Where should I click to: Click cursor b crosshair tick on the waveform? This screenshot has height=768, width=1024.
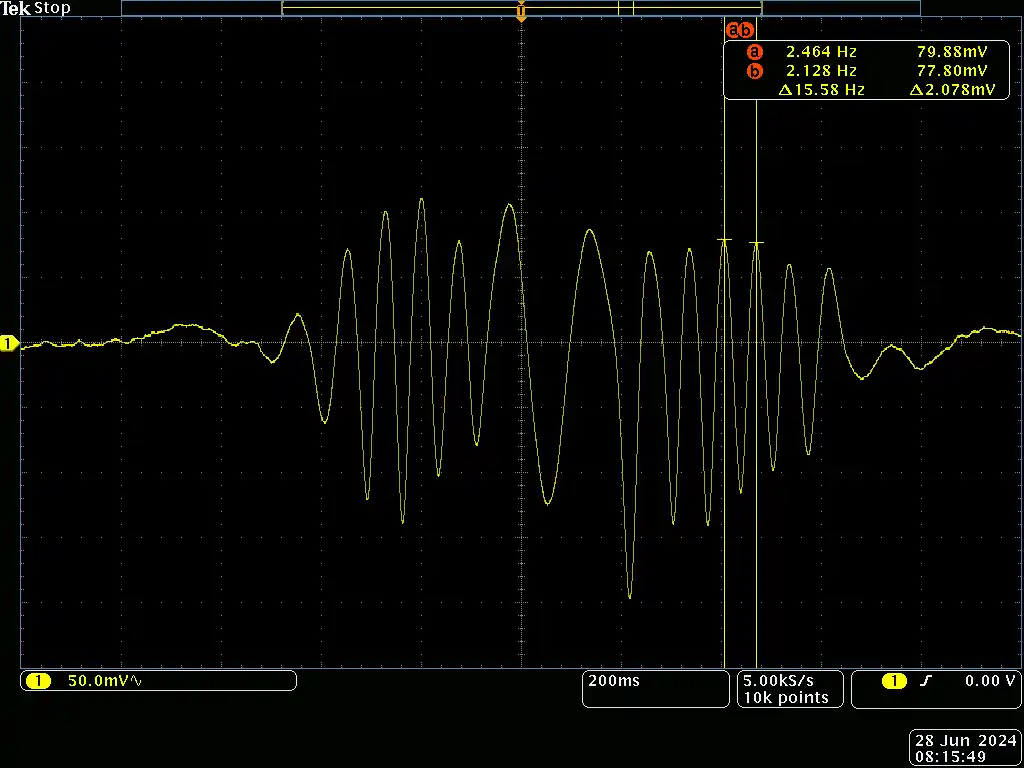tap(756, 244)
